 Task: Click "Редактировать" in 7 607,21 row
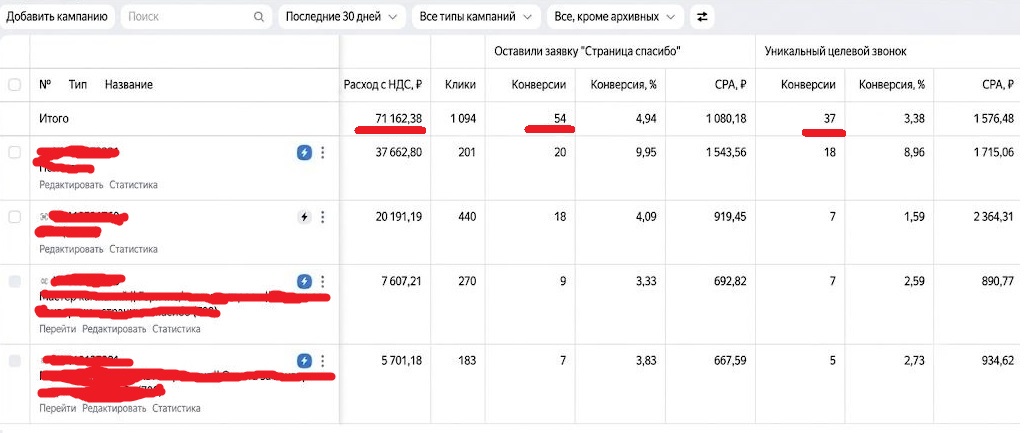[114, 329]
